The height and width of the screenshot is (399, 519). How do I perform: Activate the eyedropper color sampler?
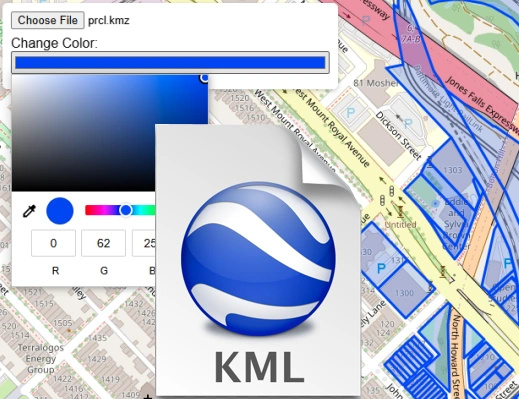click(29, 211)
